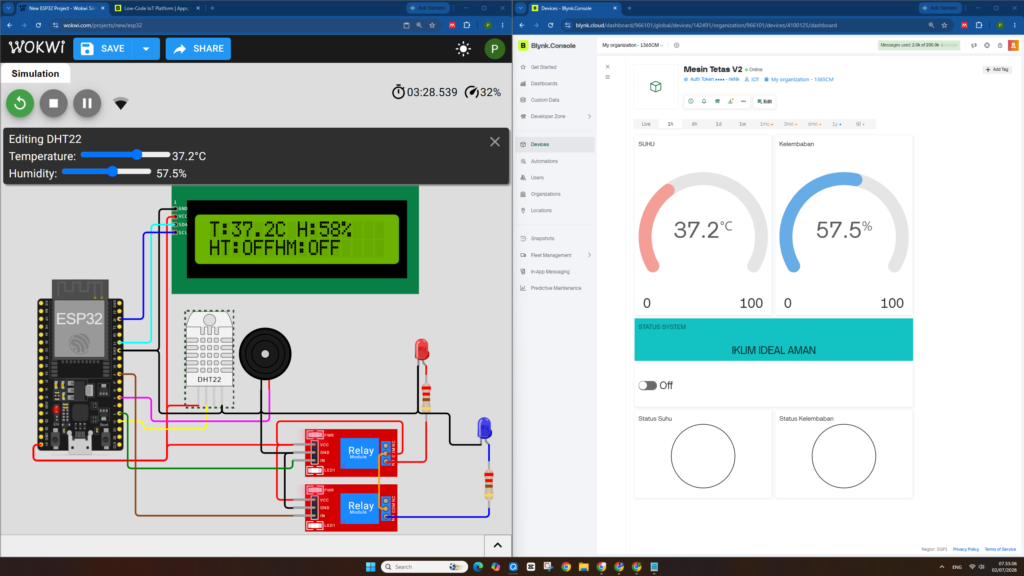Screen dimensions: 1024x576
Task: Click the LCD display component
Action: (x=295, y=240)
